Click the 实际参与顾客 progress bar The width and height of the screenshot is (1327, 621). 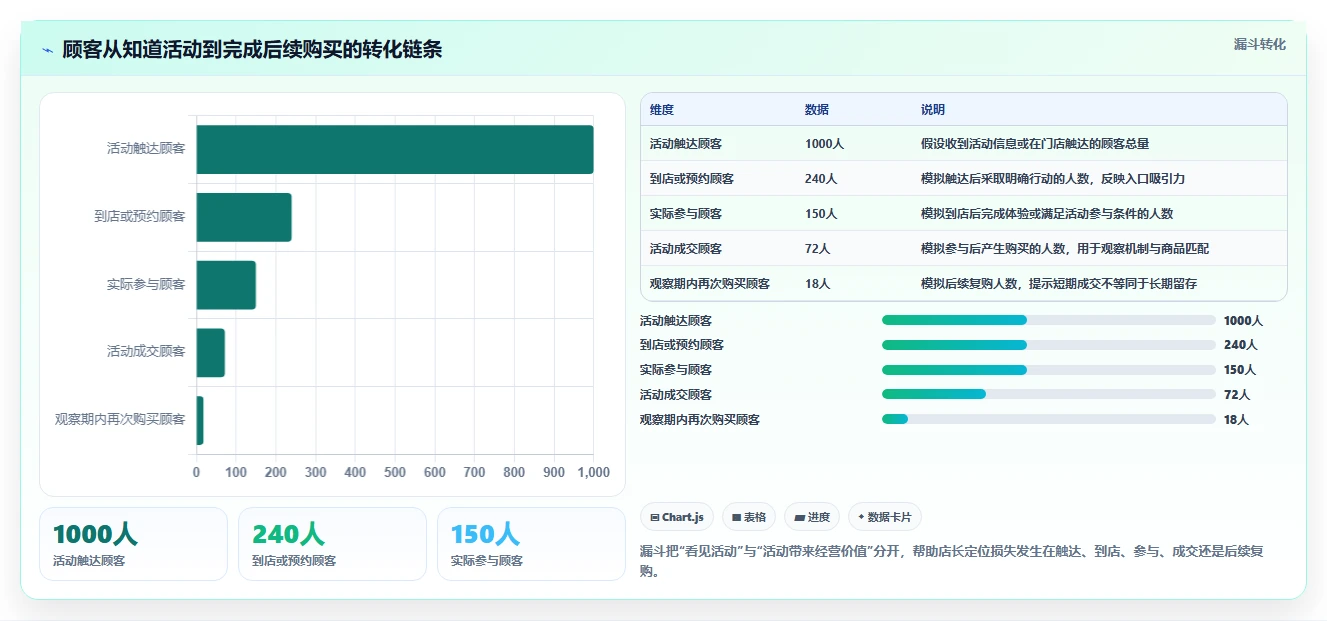pos(1048,370)
